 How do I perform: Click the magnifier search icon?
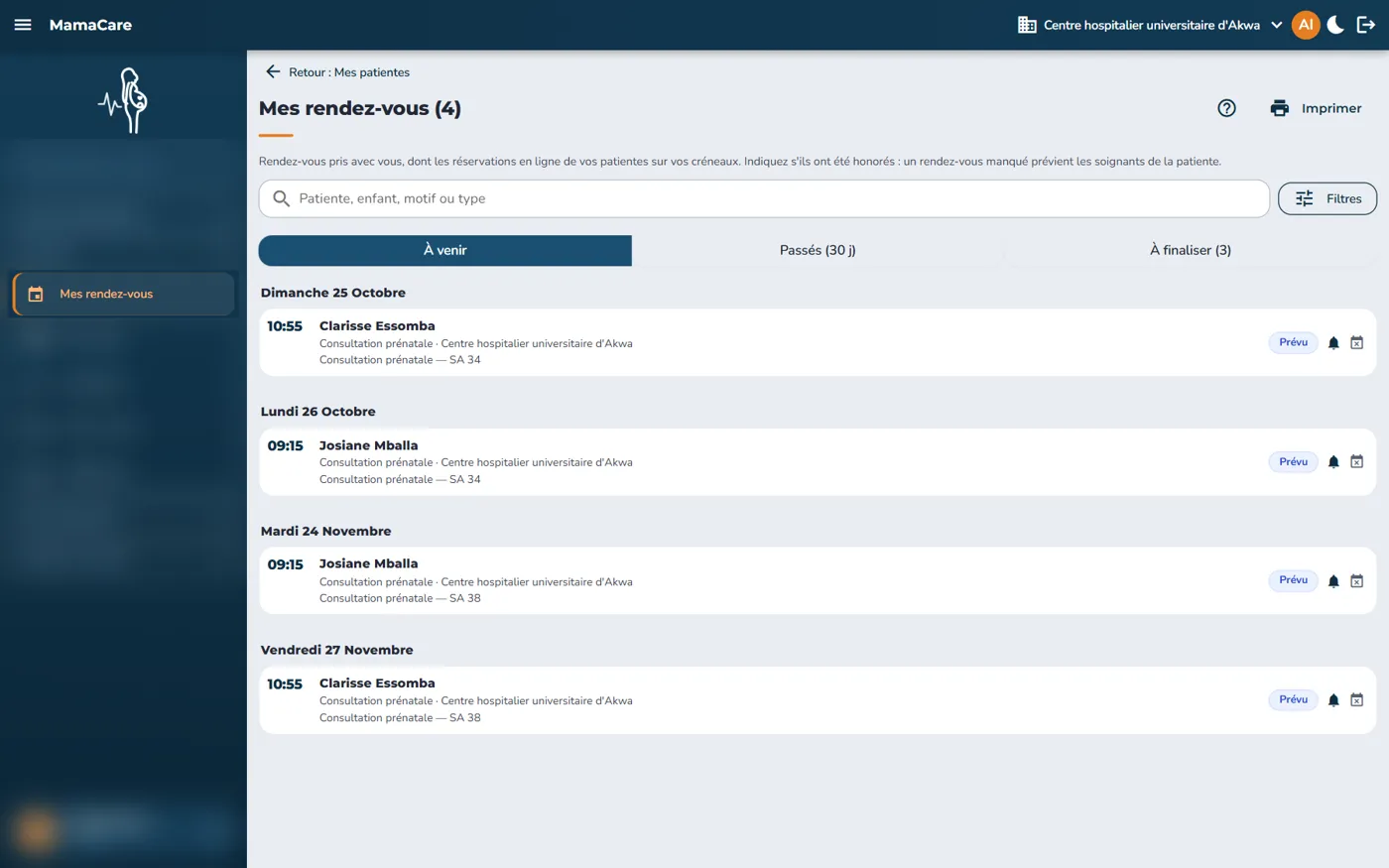tap(282, 198)
